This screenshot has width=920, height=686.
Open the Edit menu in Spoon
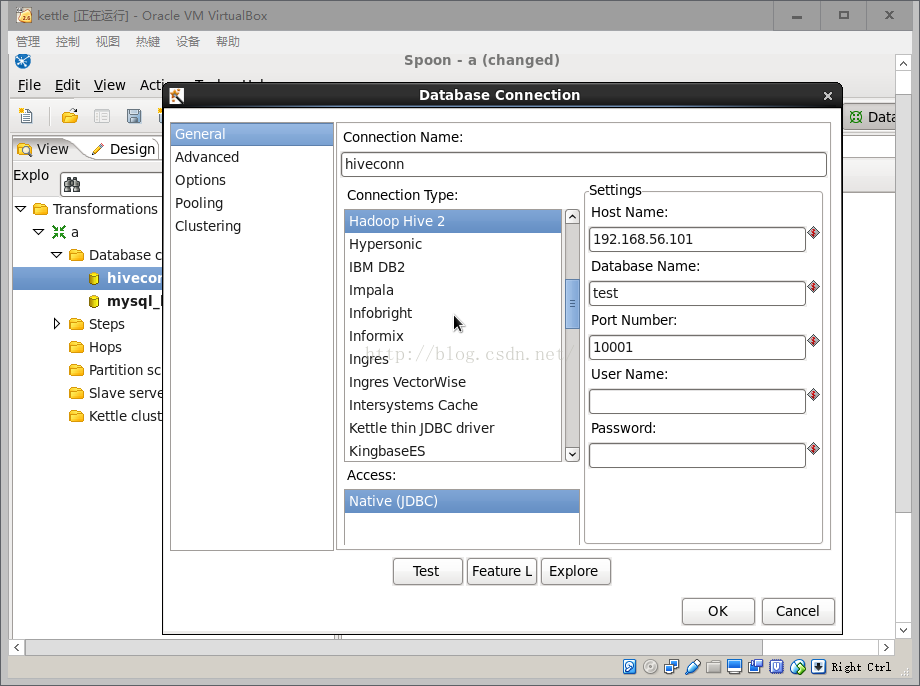coord(67,85)
